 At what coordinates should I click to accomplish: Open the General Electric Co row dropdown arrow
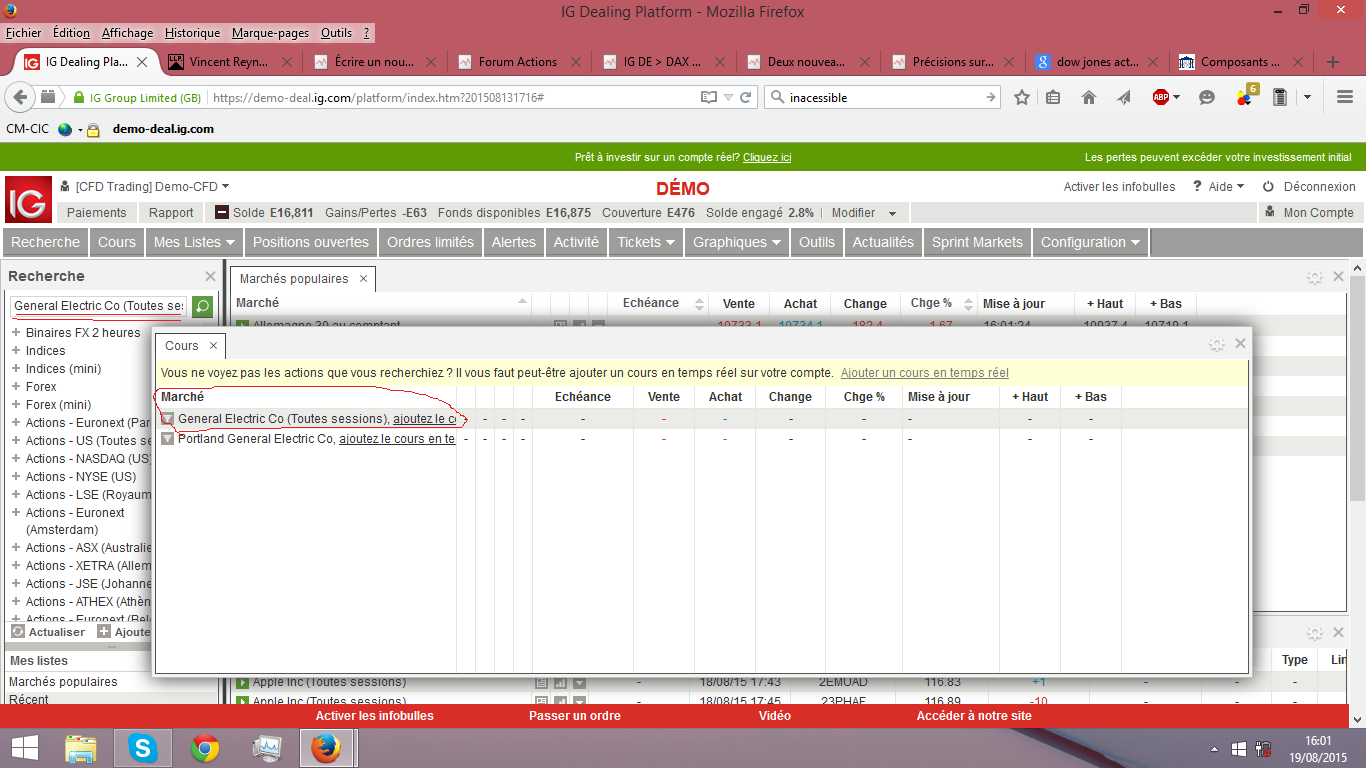point(168,419)
